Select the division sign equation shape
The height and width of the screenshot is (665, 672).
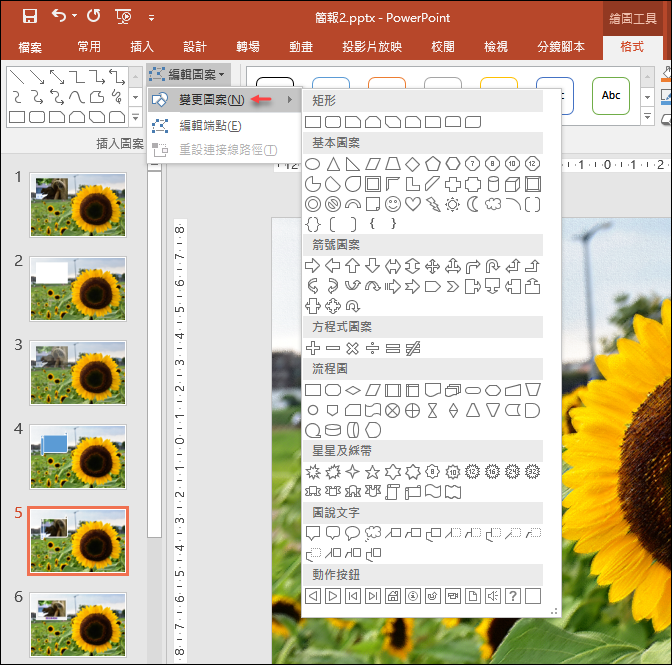(372, 348)
